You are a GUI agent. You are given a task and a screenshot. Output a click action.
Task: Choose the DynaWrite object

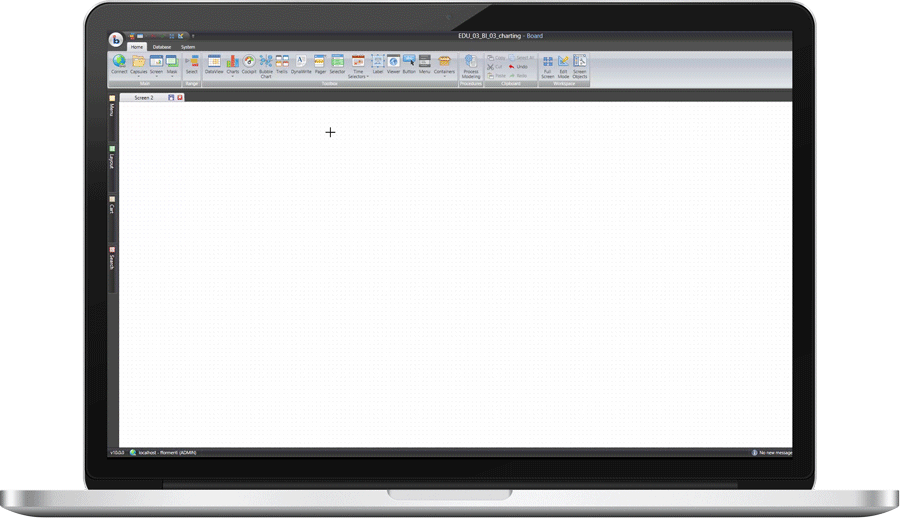tap(301, 64)
